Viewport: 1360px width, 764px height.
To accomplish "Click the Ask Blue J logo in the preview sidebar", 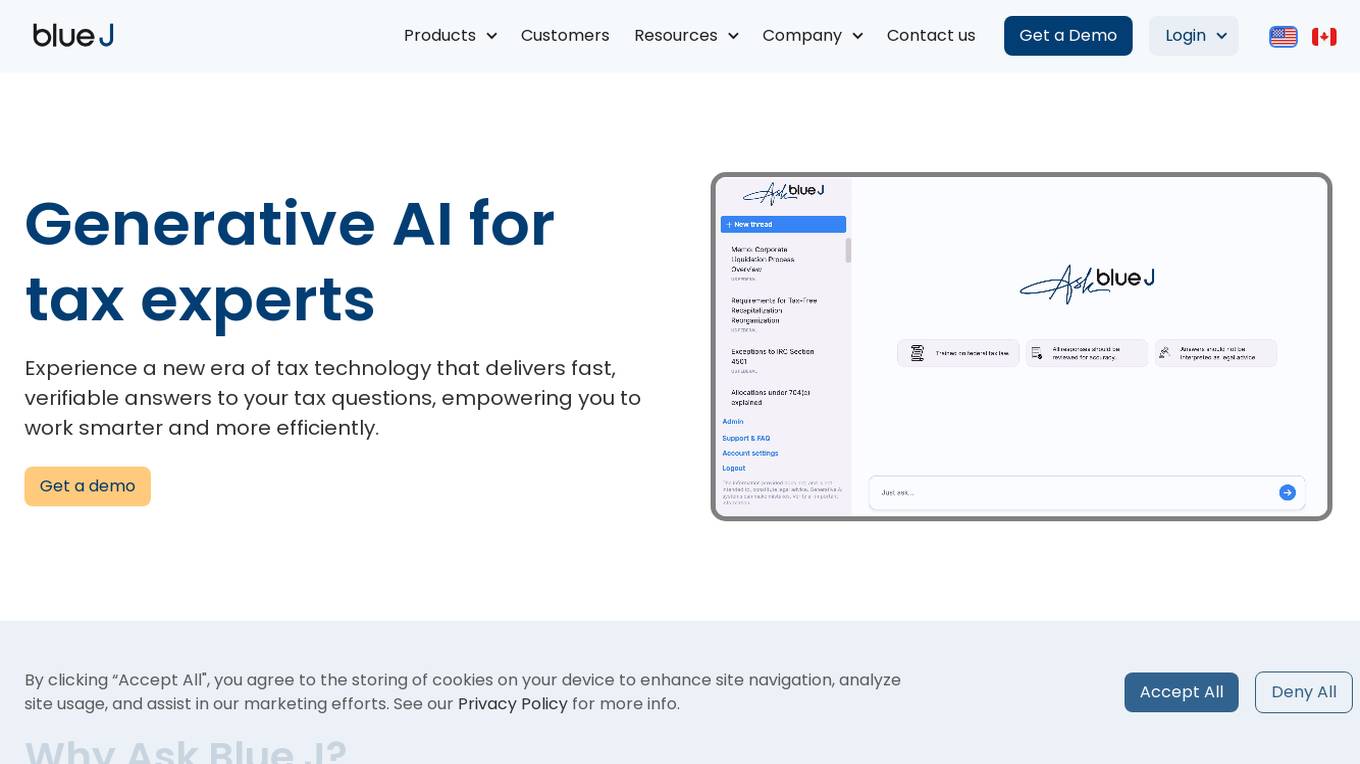I will 784,192.
